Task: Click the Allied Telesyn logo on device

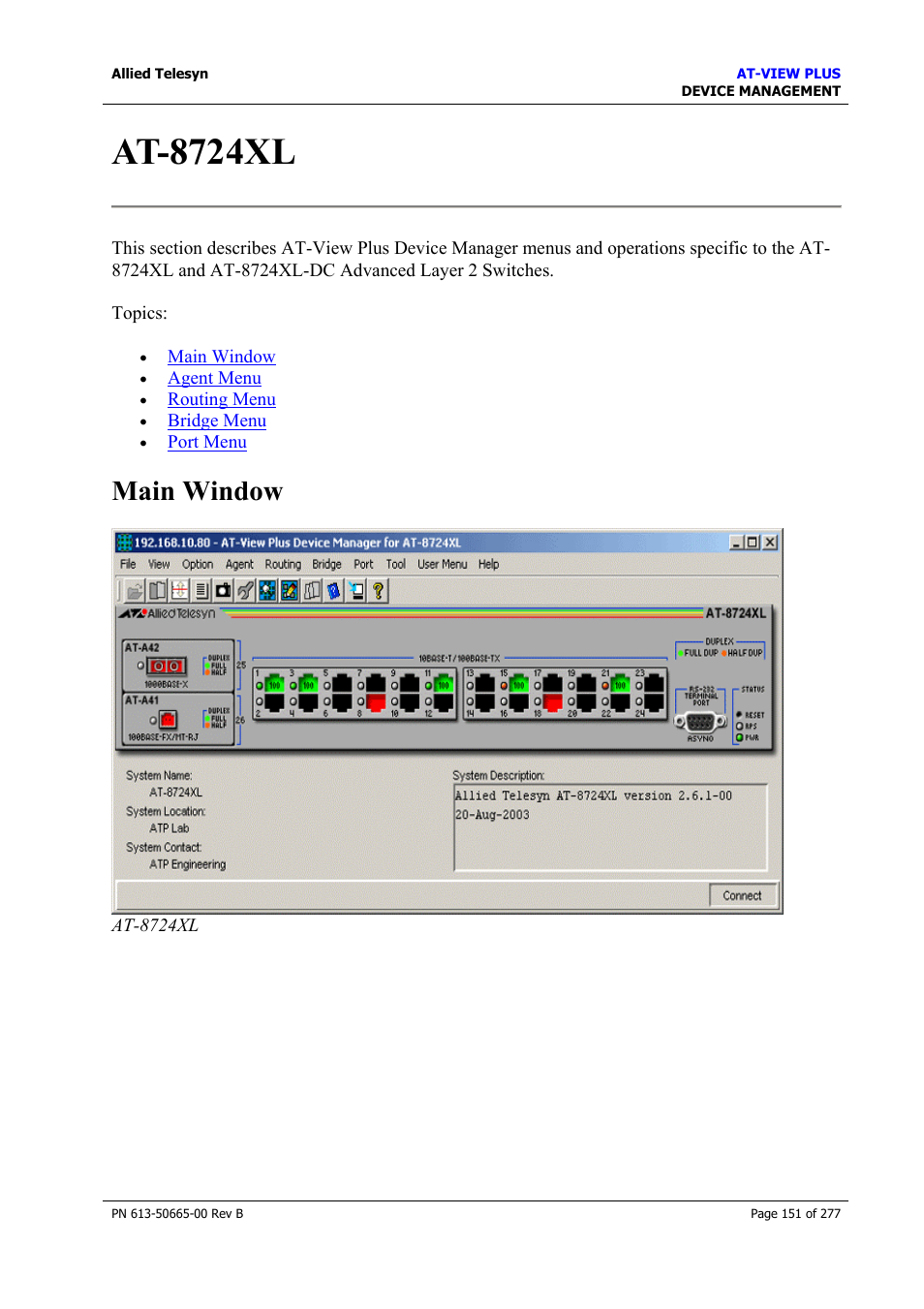Action: [x=167, y=613]
